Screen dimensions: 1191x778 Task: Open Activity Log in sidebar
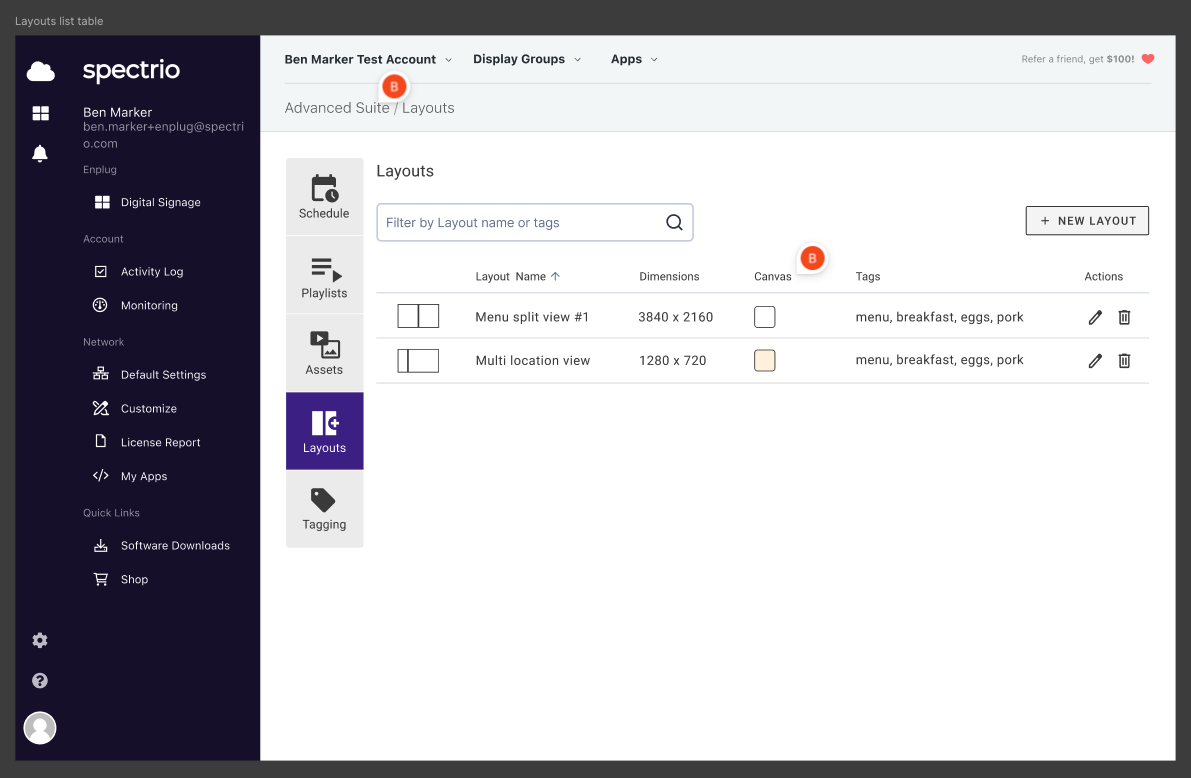pos(152,272)
